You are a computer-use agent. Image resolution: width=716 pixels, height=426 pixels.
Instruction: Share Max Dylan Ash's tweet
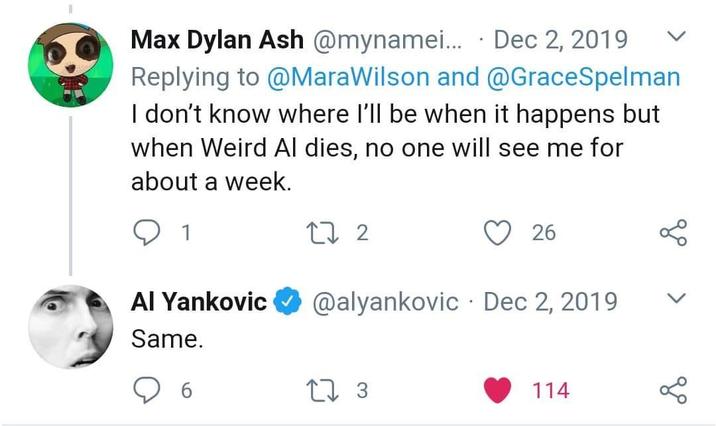(674, 233)
